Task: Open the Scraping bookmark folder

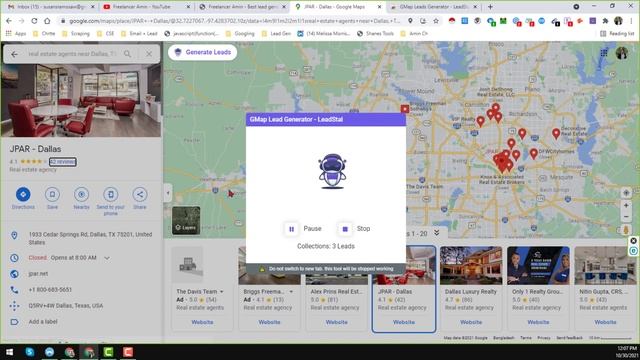Action: click(x=76, y=33)
